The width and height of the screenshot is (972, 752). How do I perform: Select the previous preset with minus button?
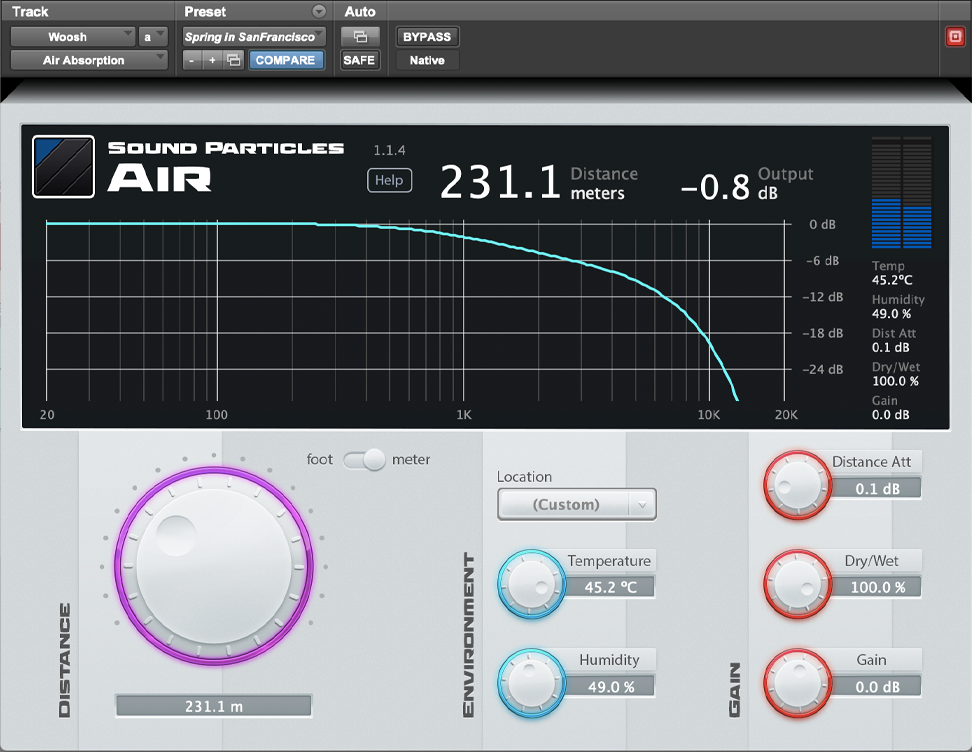click(x=192, y=60)
